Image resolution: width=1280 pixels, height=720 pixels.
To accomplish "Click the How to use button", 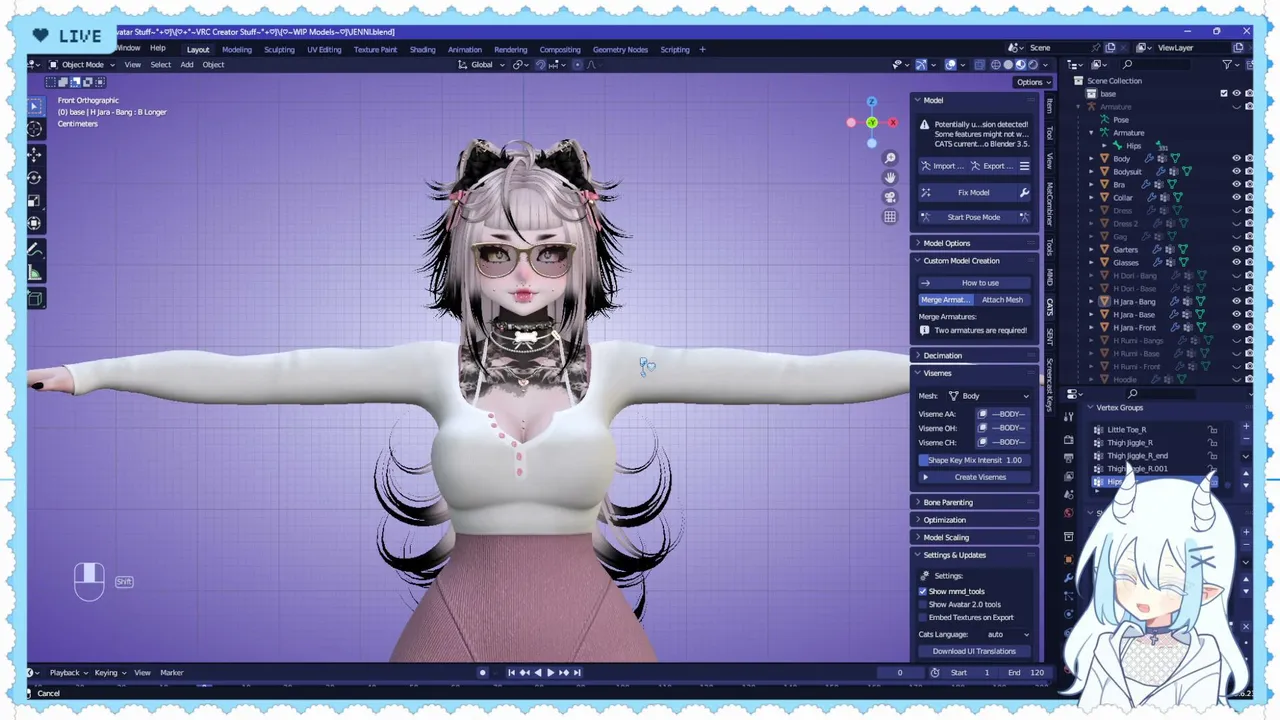I will (x=974, y=283).
